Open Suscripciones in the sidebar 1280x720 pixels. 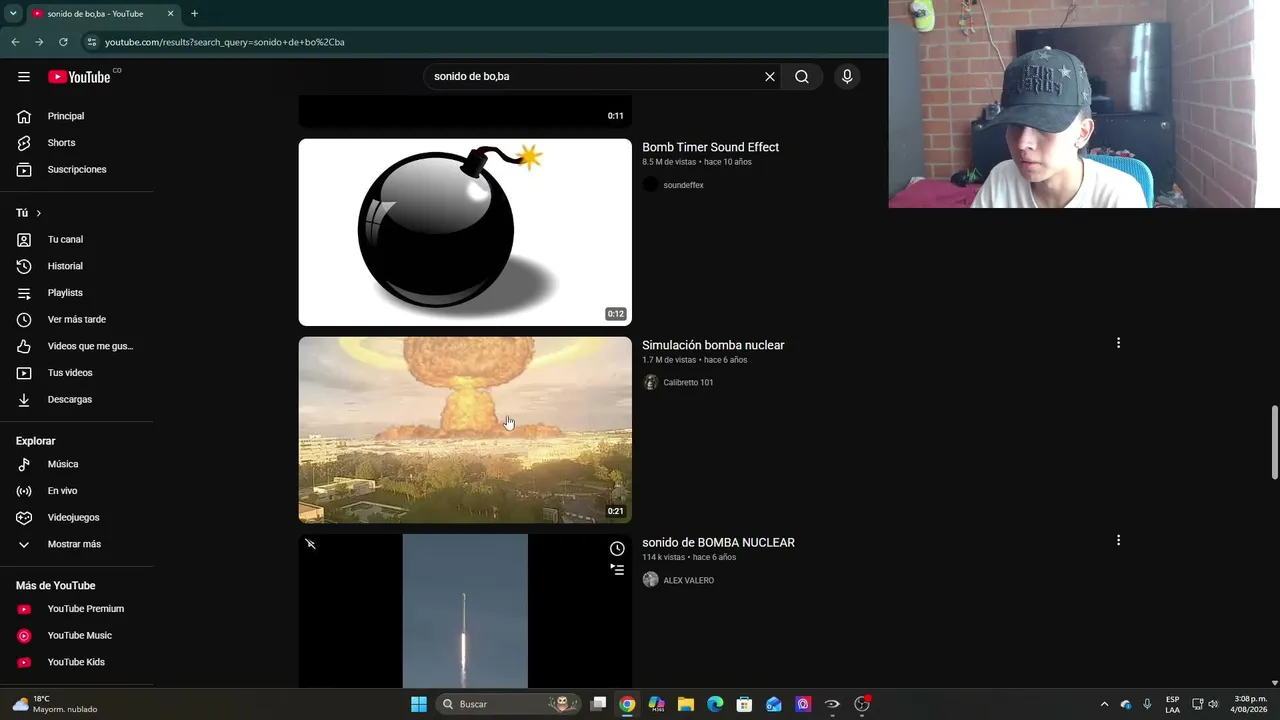pyautogui.click(x=77, y=169)
